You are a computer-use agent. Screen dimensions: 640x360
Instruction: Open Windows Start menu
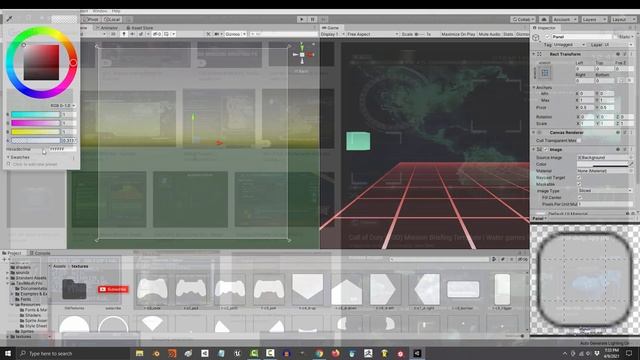(x=8, y=353)
